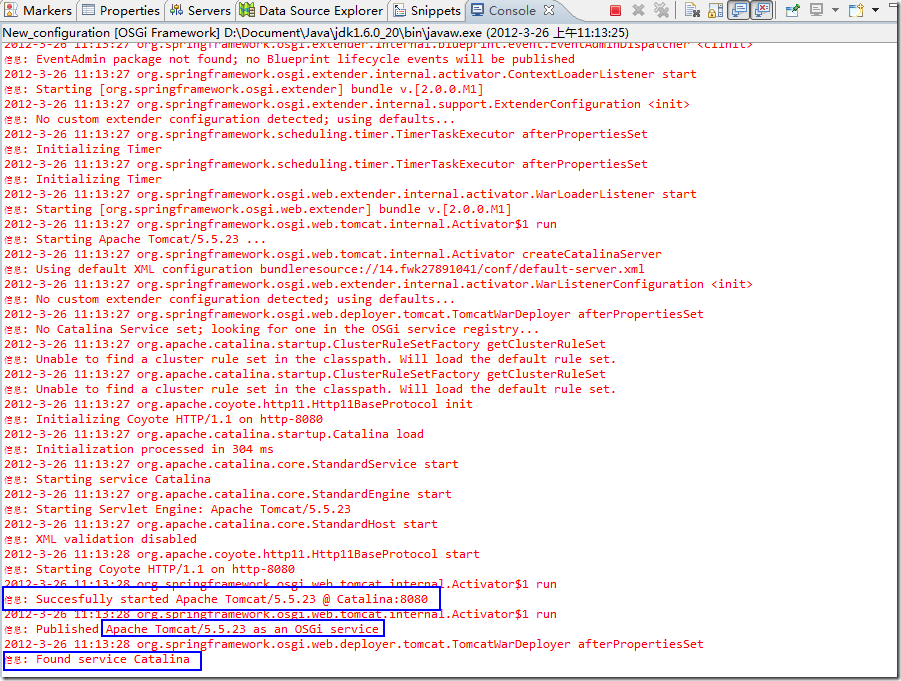901x681 pixels.
Task: Click the StandardHost start log line
Action: pos(221,524)
